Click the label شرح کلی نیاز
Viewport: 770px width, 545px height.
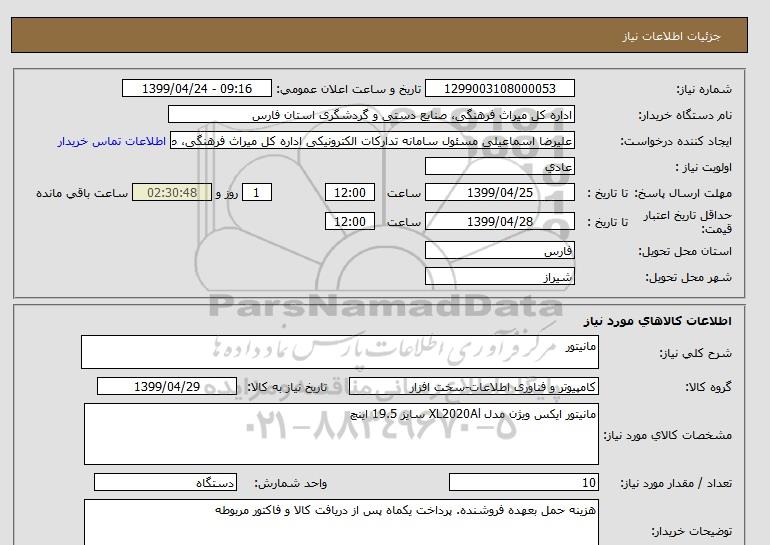pos(695,353)
